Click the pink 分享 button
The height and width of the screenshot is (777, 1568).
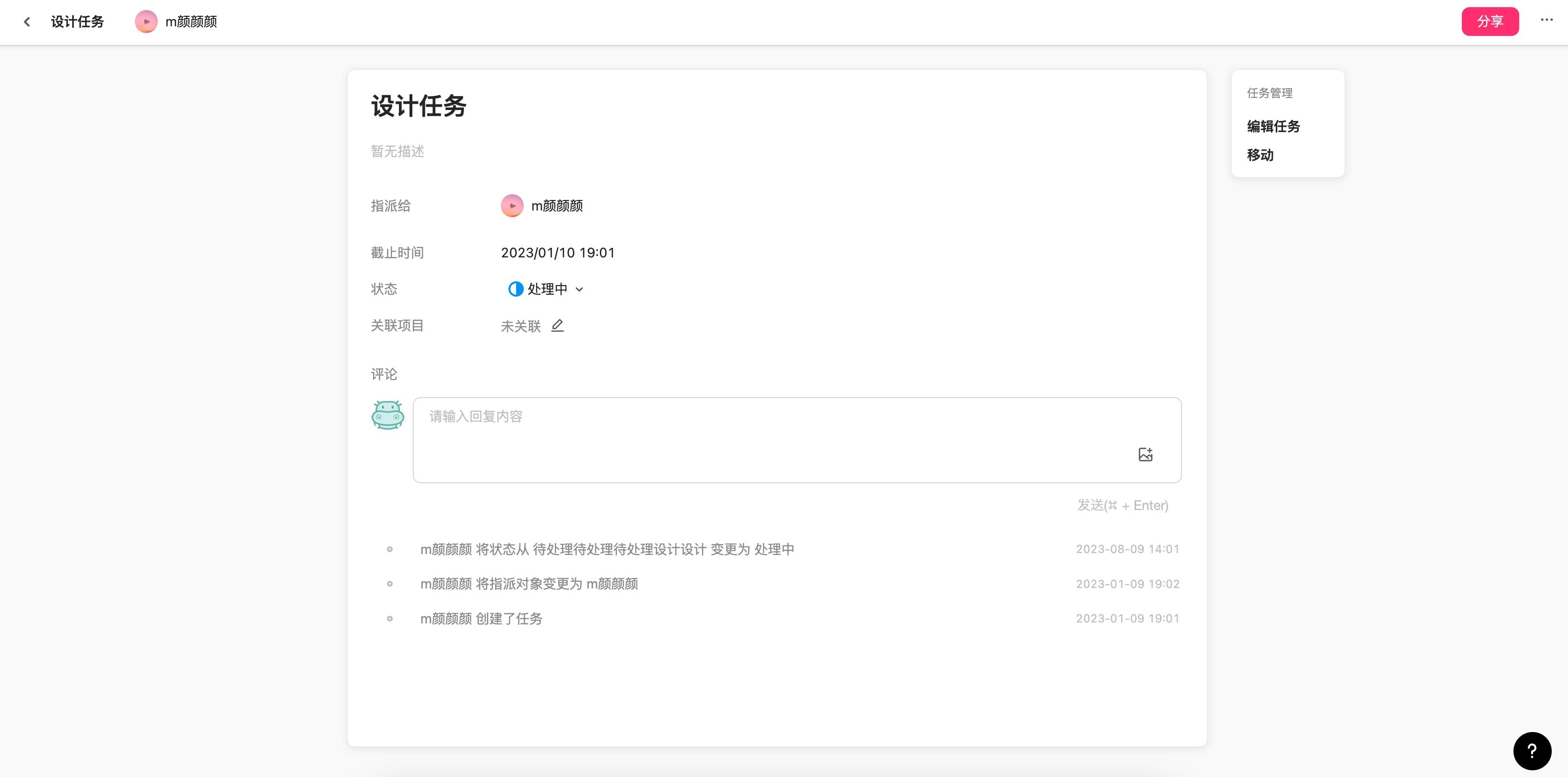[1490, 22]
